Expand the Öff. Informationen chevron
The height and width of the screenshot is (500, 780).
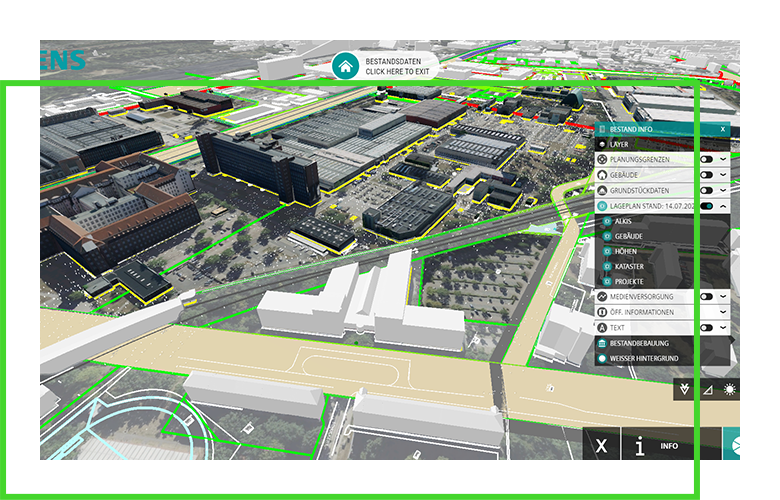click(723, 312)
